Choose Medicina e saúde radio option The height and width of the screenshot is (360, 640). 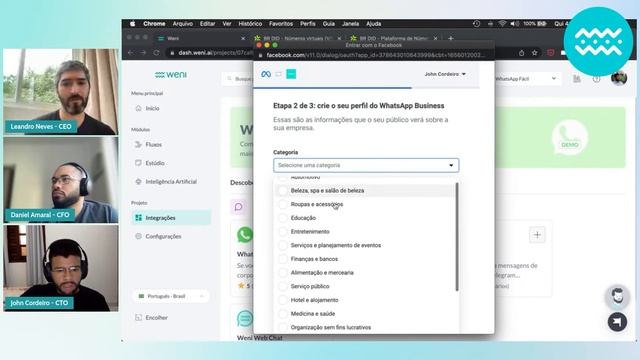(x=282, y=313)
